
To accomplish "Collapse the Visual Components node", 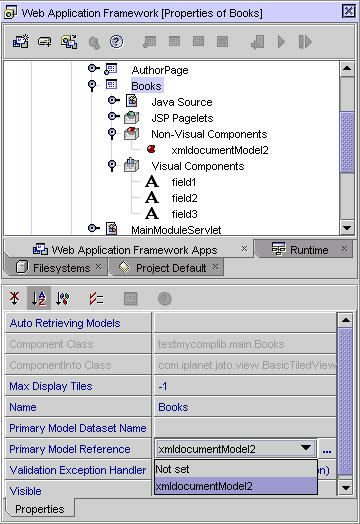I will coord(112,165).
